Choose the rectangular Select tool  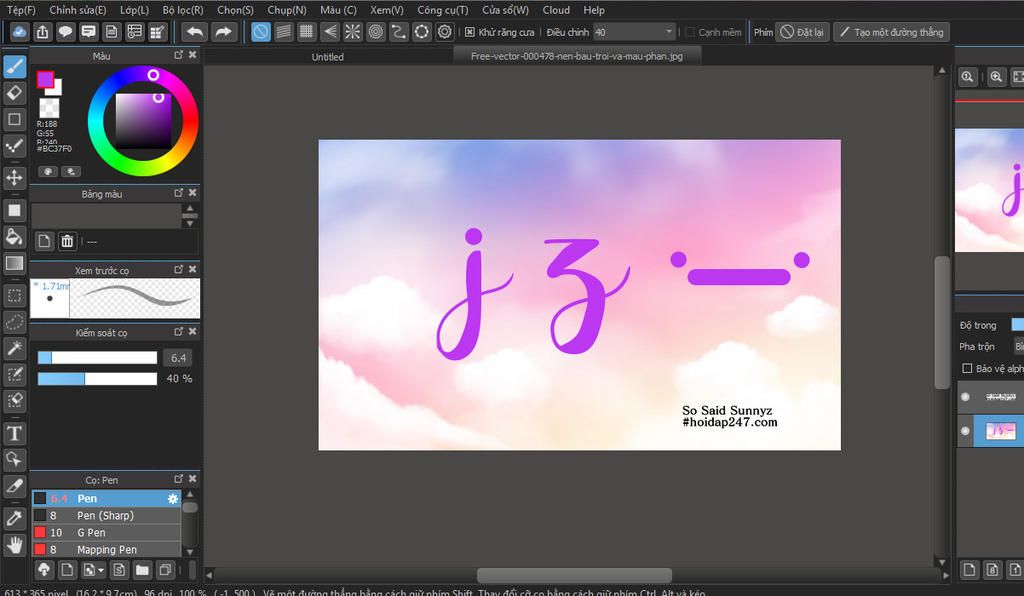click(15, 296)
